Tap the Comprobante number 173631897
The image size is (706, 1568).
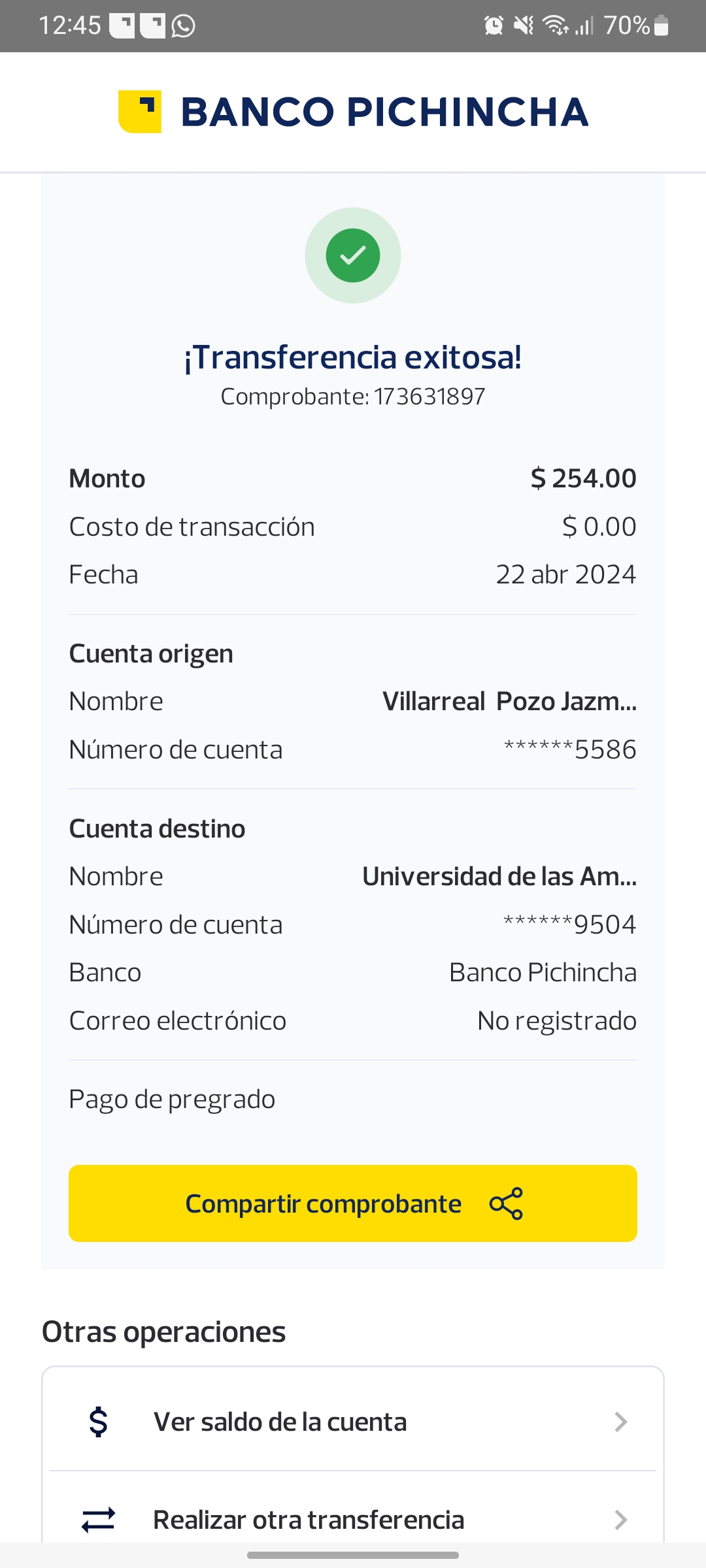coord(429,397)
